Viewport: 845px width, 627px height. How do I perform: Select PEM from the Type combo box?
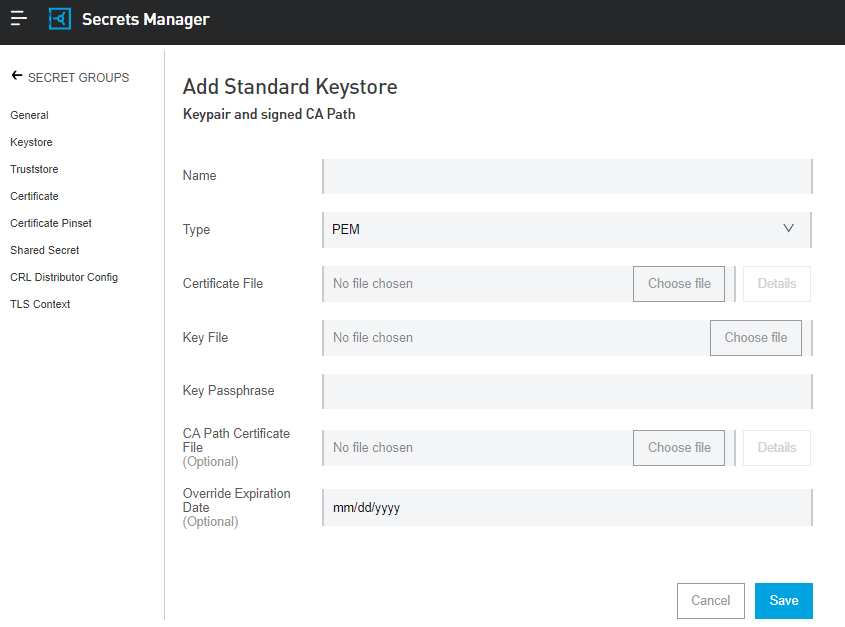click(566, 229)
